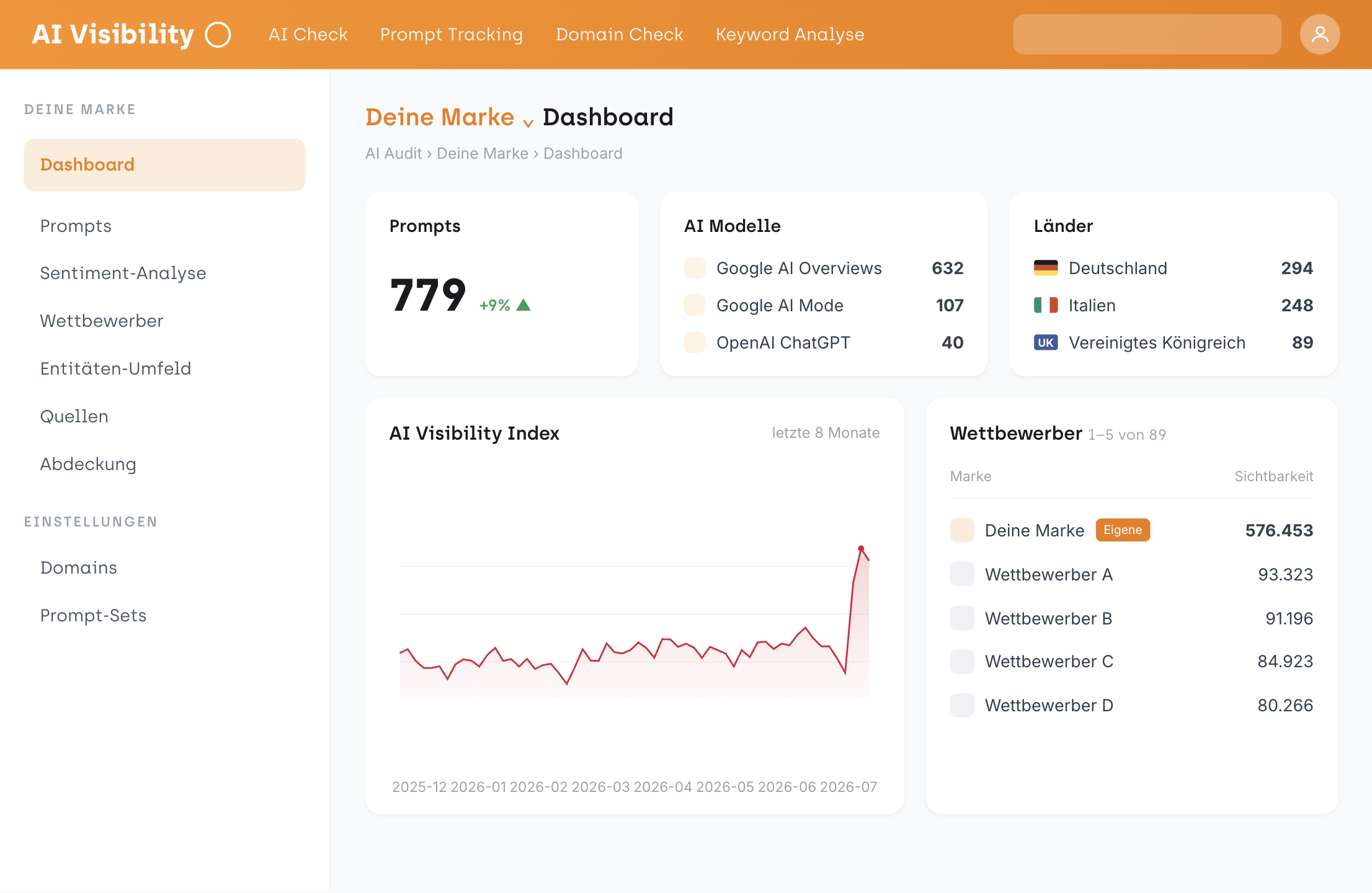Click the peak marker on the visibility chart
The image size is (1372, 893).
860,548
